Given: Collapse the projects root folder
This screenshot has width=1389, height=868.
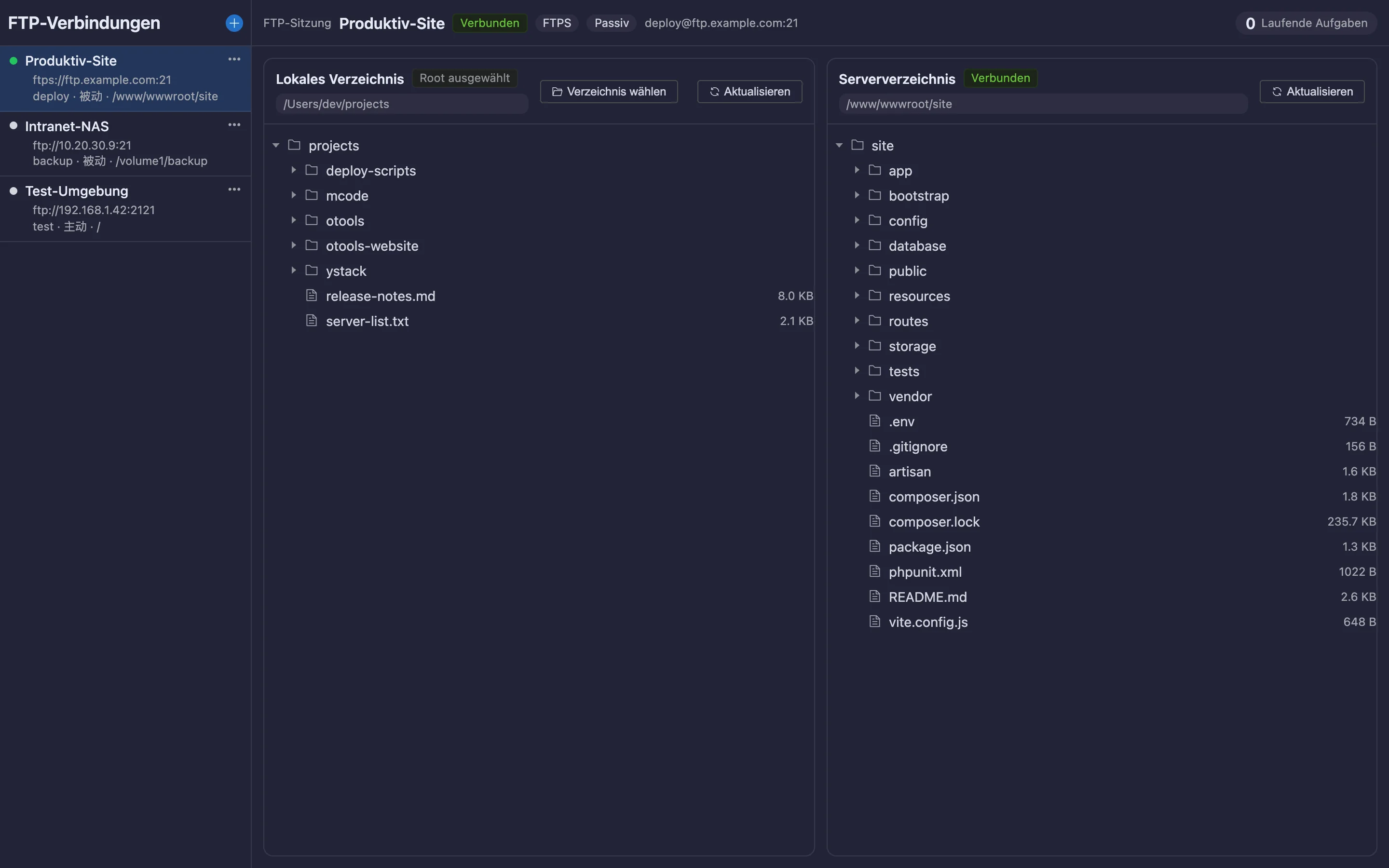Looking at the screenshot, I should point(276,145).
